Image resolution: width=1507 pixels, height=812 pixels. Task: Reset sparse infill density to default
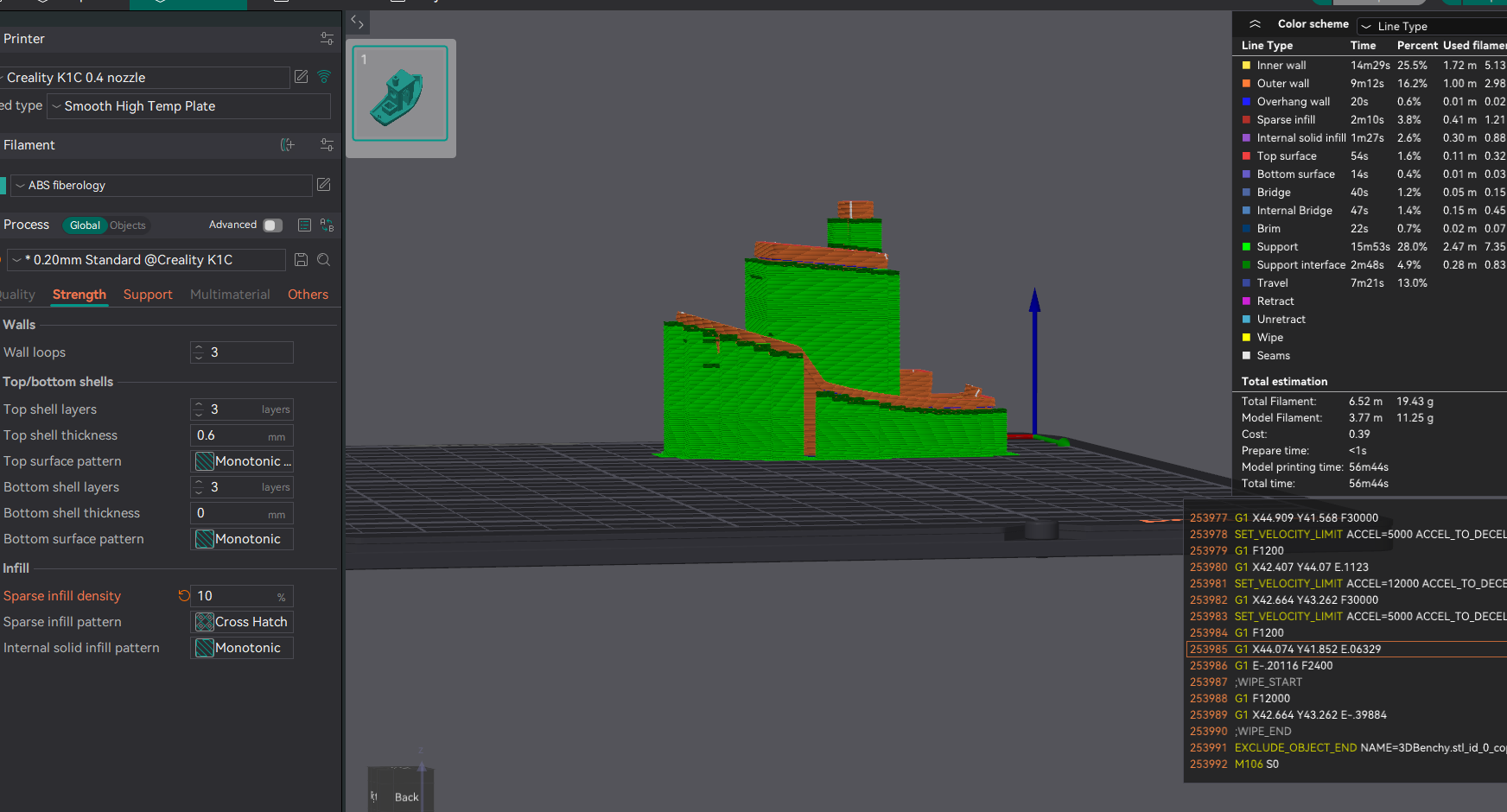[x=183, y=596]
